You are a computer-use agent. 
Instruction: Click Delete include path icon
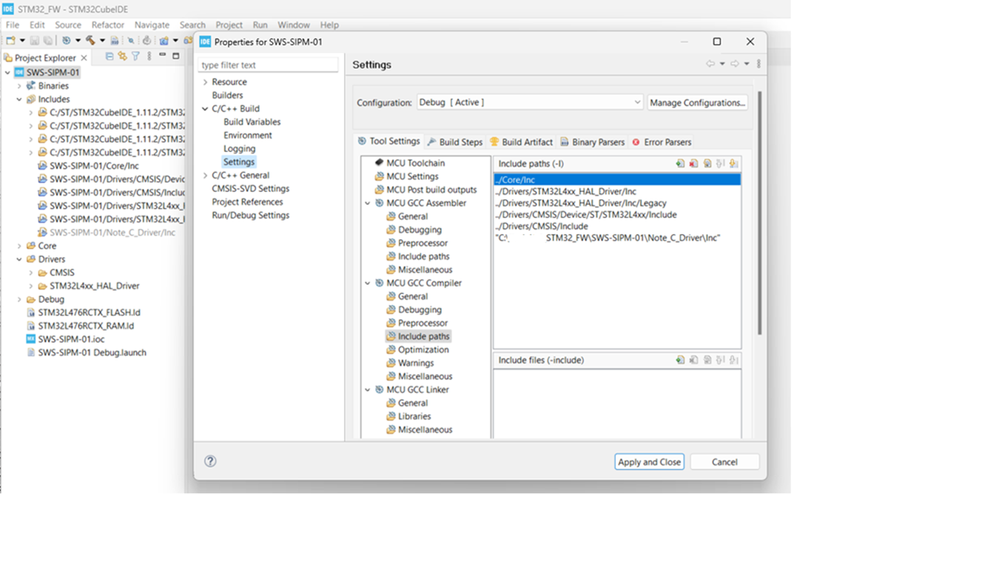(x=693, y=164)
